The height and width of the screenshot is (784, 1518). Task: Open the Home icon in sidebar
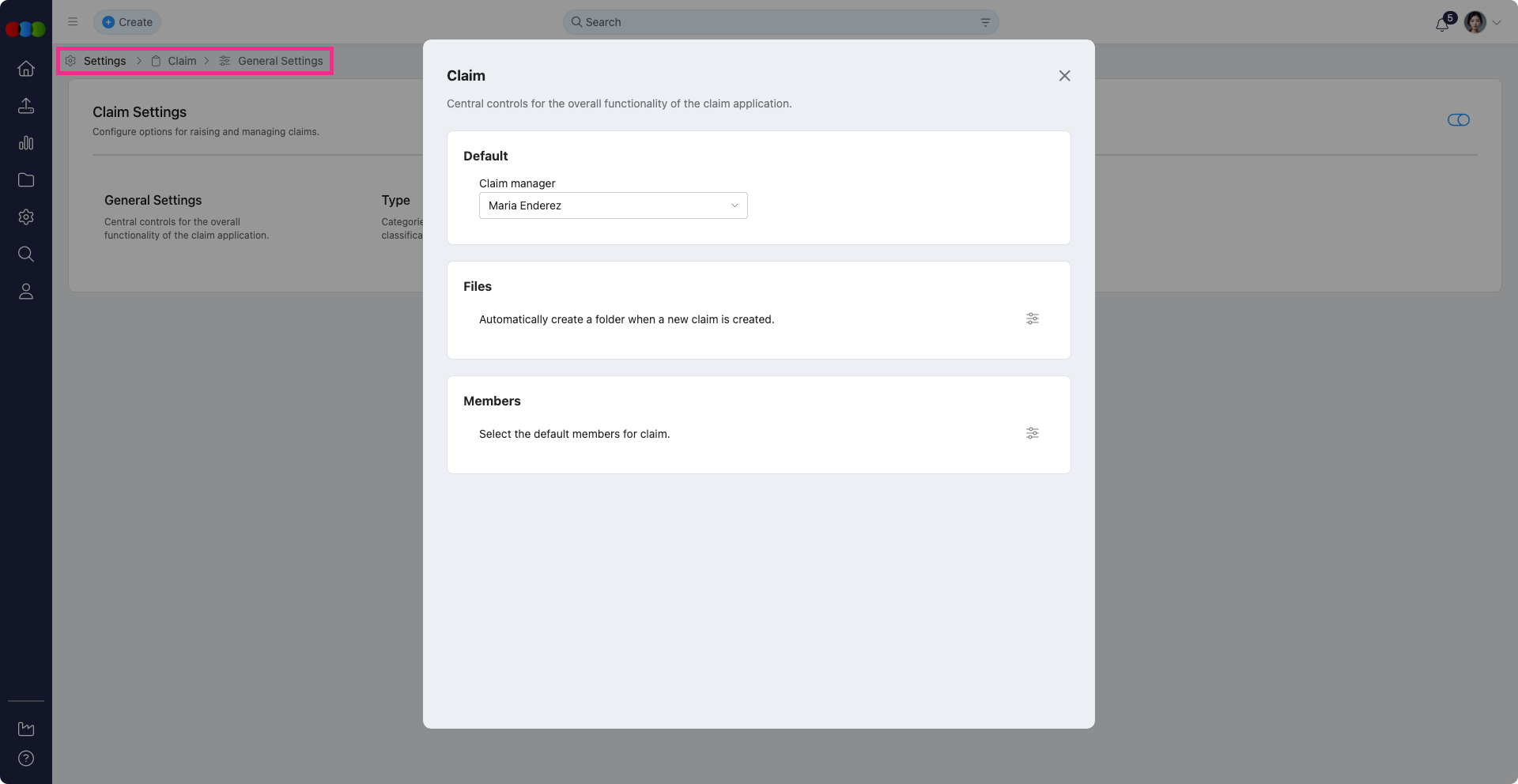coord(26,69)
